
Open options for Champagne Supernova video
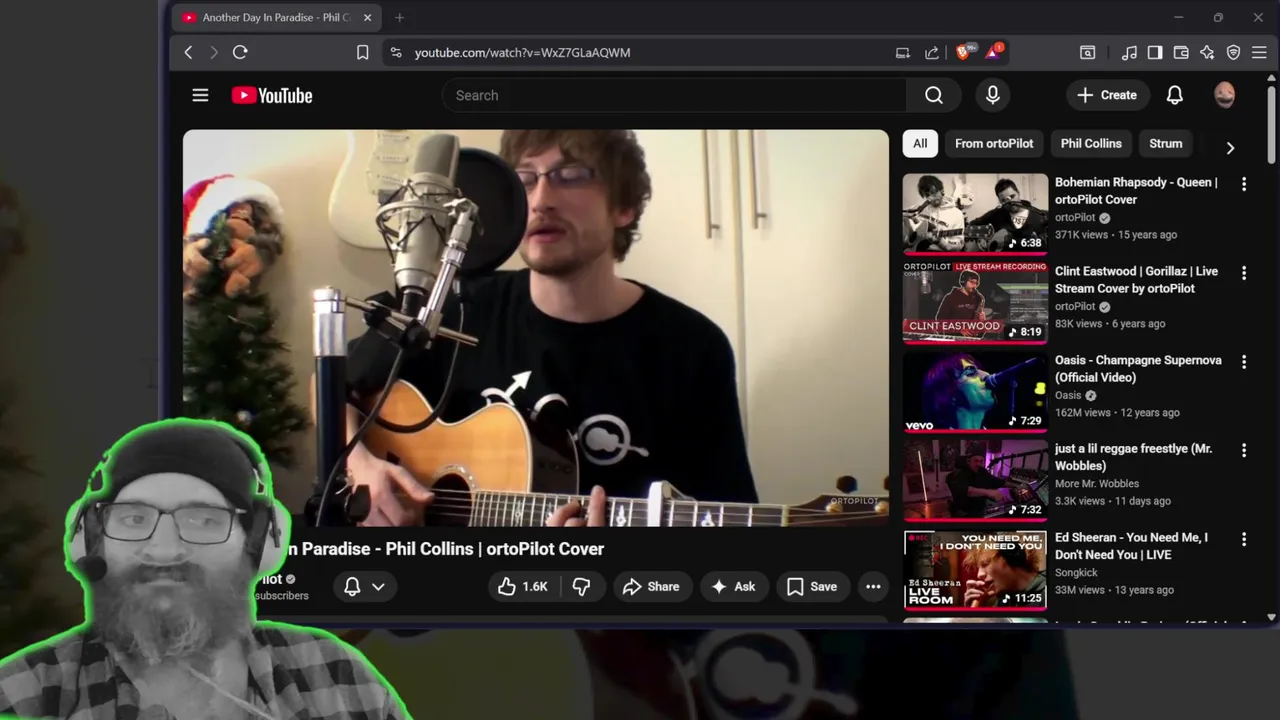1244,362
